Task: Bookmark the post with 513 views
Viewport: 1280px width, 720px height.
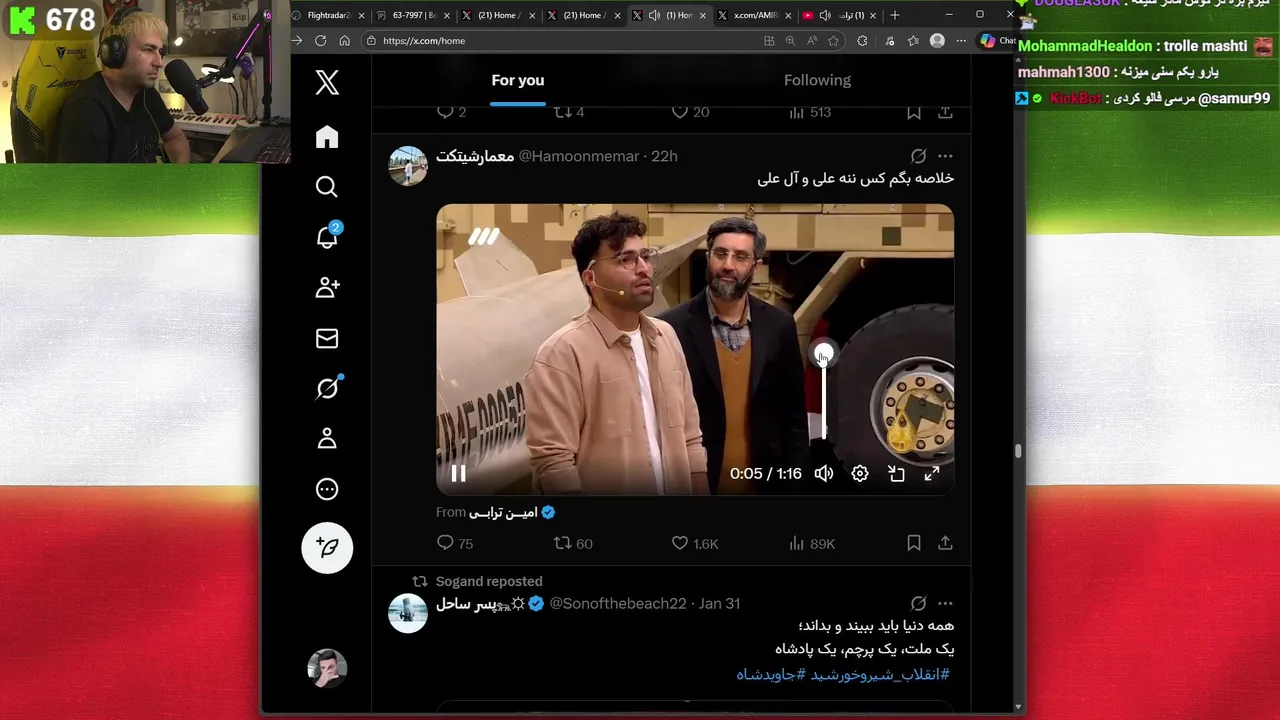Action: pyautogui.click(x=914, y=112)
